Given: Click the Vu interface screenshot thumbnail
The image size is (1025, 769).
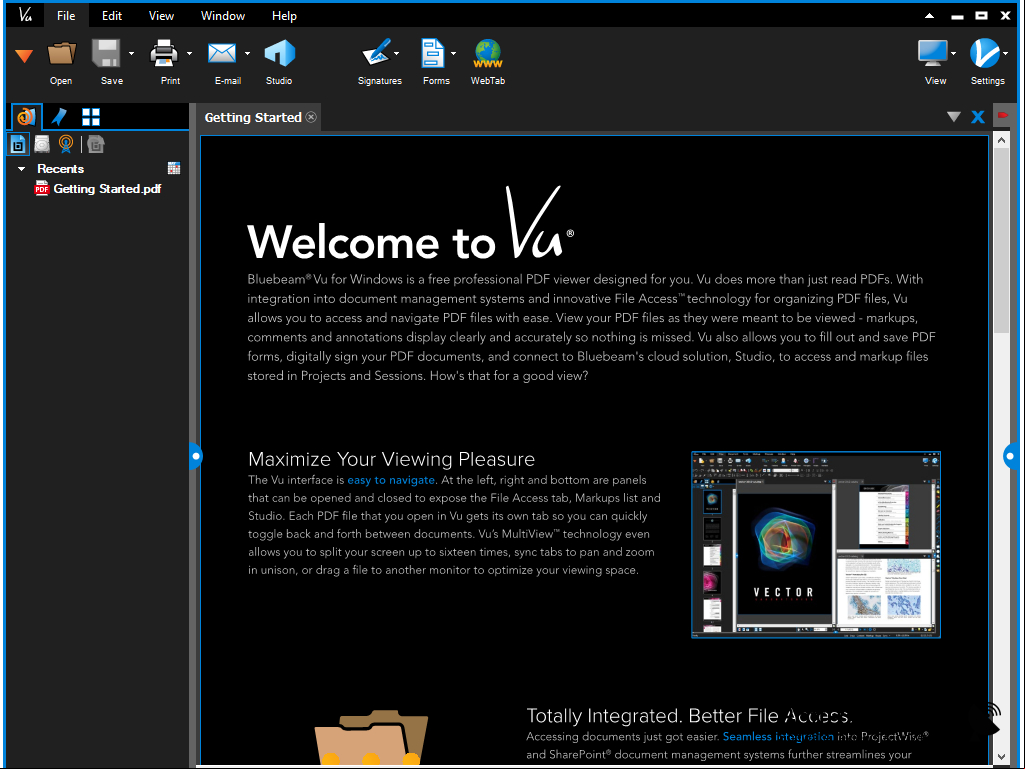Looking at the screenshot, I should [x=816, y=544].
